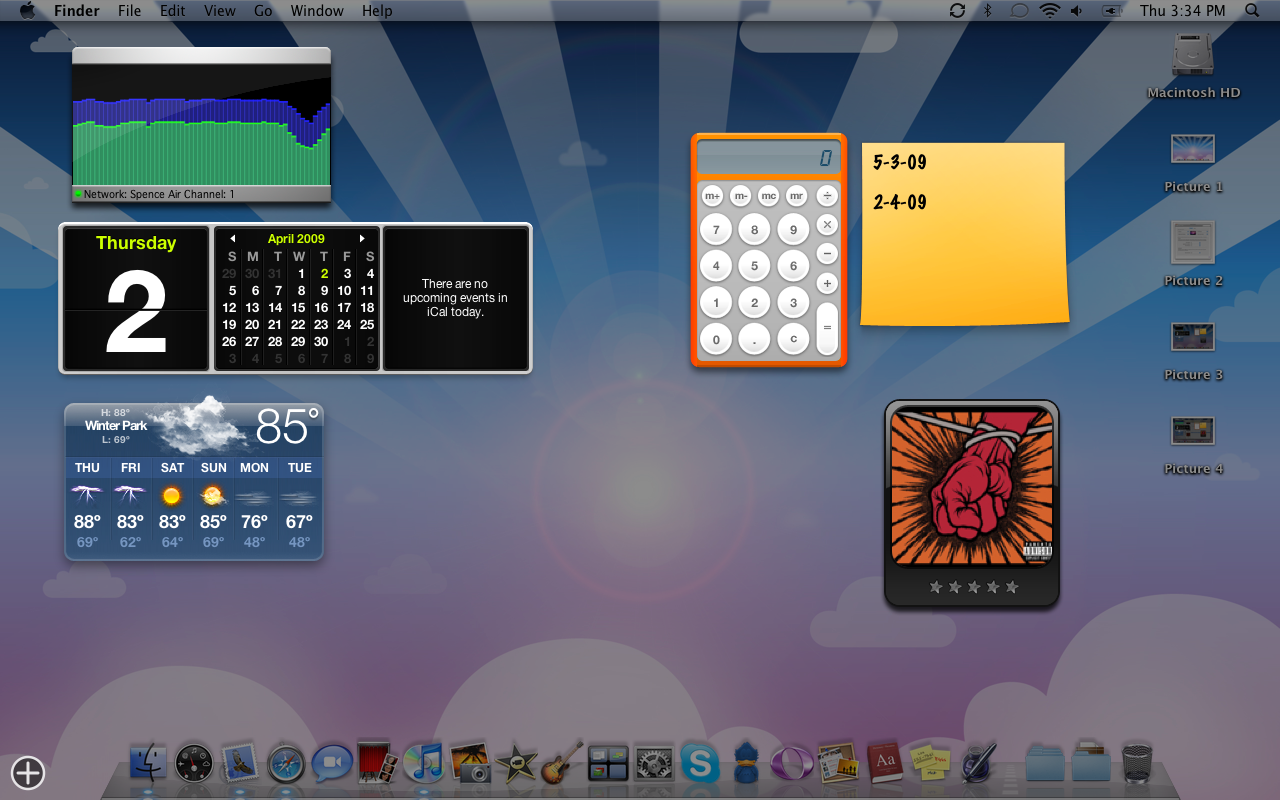
Task: Click calculator clear 'c' key
Action: tap(793, 339)
